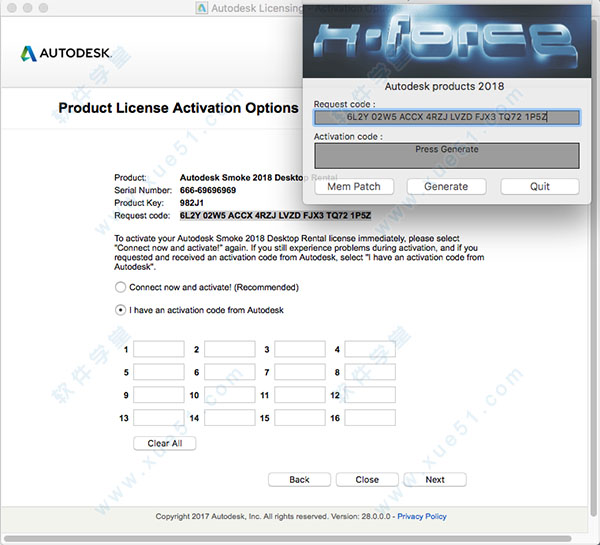Screen dimensions: 600x545
Task: Click Mem Patch button in X-Force window
Action: point(354,186)
